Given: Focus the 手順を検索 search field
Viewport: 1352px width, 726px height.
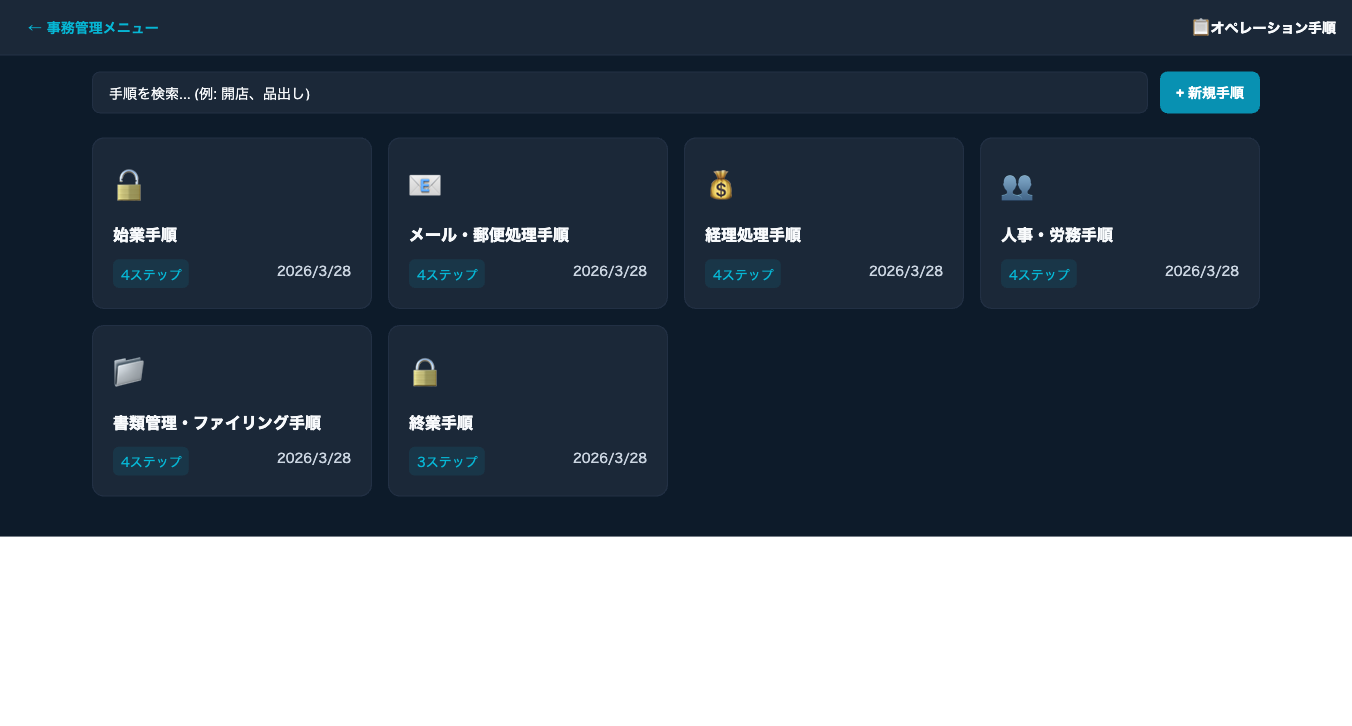Looking at the screenshot, I should point(619,93).
